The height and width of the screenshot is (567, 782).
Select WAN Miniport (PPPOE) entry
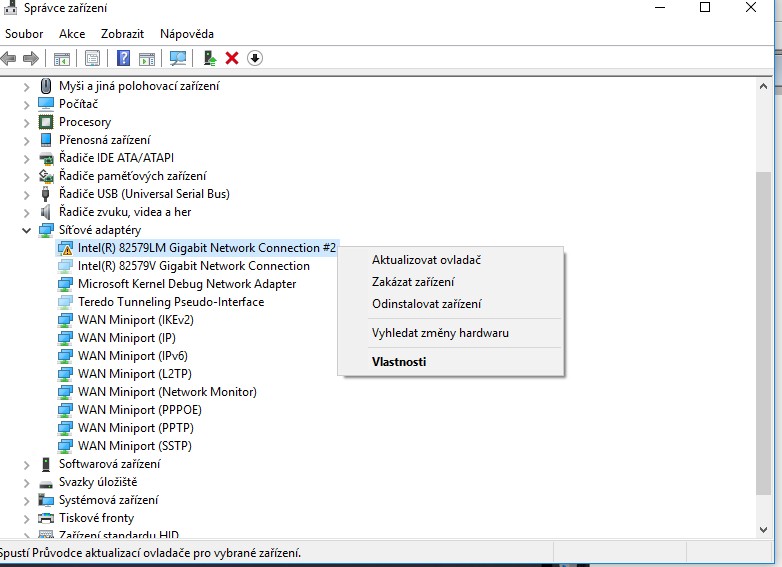(x=140, y=409)
